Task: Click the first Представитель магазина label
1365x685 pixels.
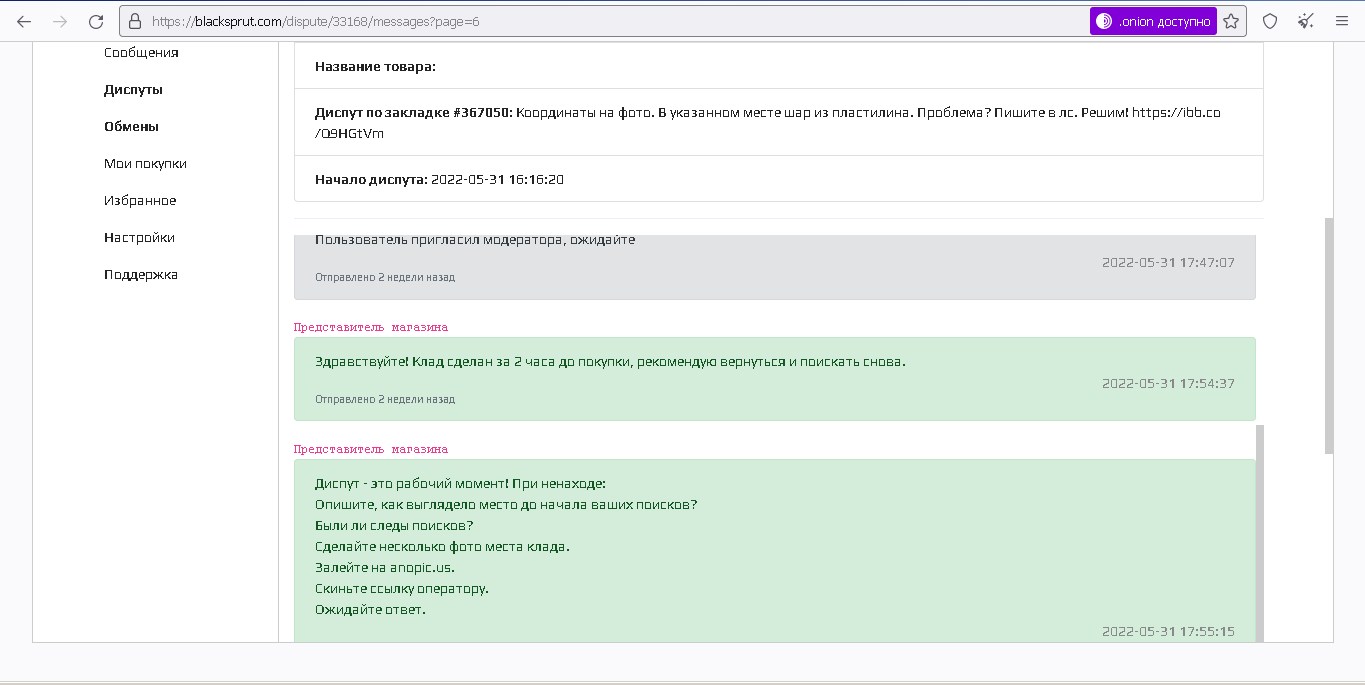Action: (x=371, y=327)
